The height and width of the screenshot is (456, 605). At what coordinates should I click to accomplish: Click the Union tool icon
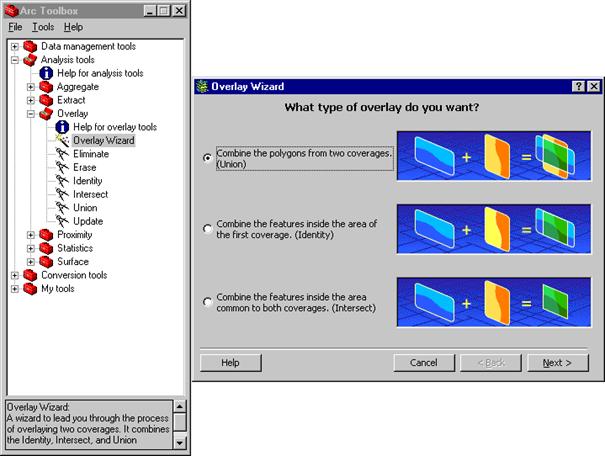tap(63, 208)
